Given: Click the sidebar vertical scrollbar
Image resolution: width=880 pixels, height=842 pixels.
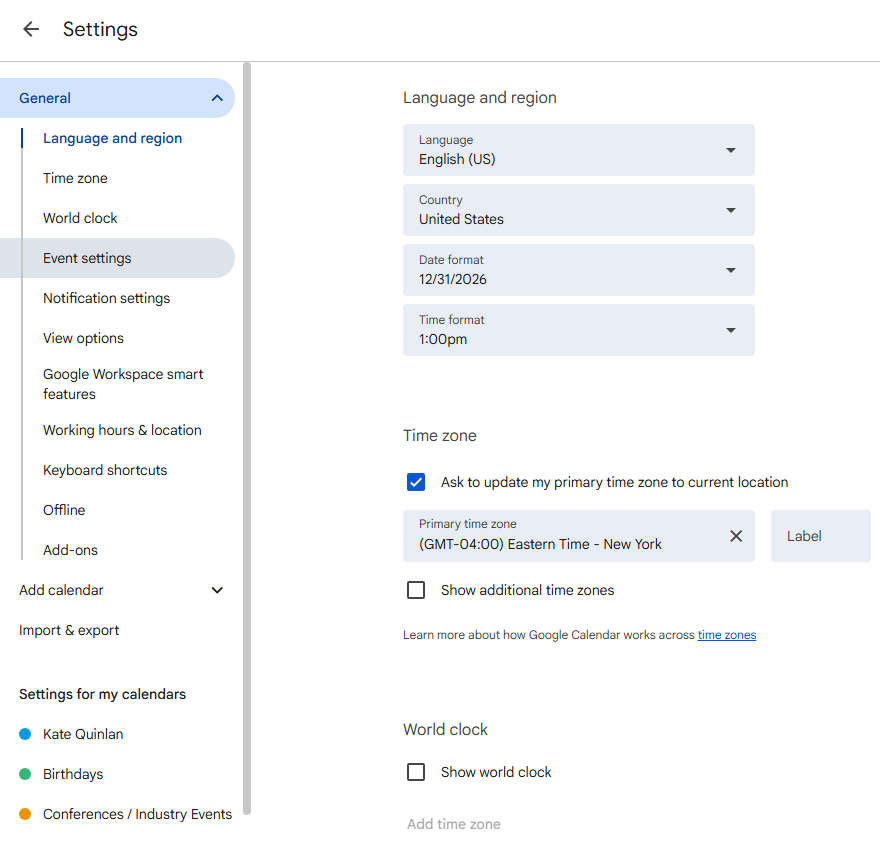Looking at the screenshot, I should [x=247, y=438].
